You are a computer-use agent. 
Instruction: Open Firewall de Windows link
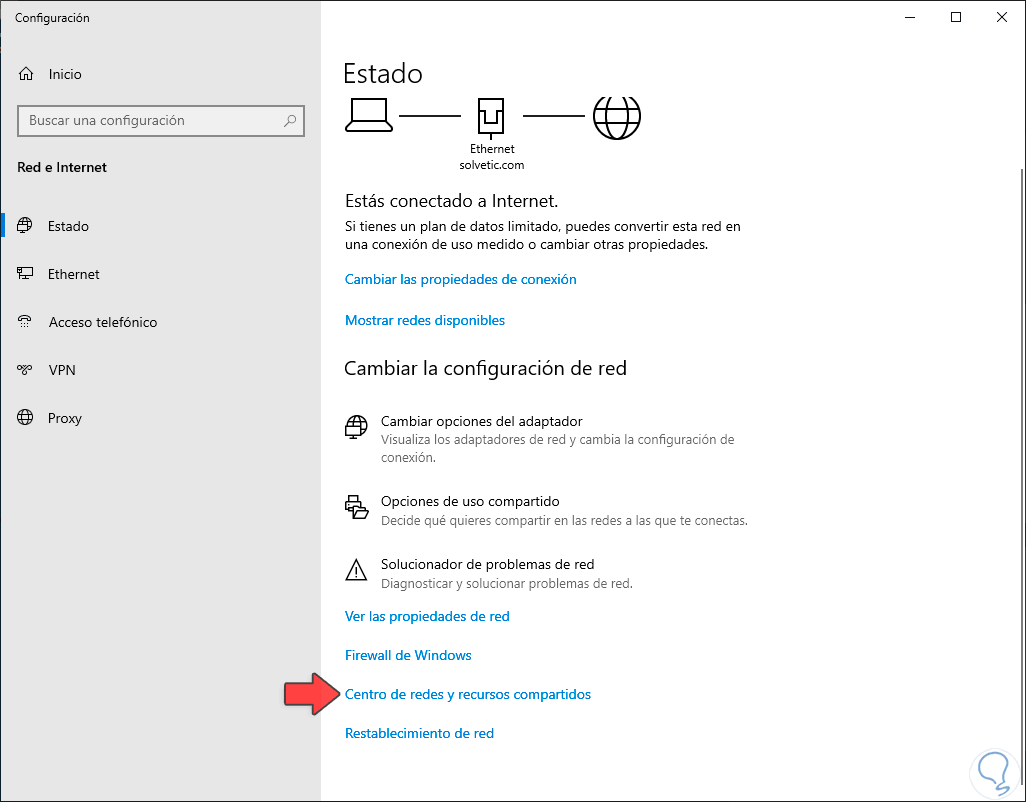[x=408, y=655]
